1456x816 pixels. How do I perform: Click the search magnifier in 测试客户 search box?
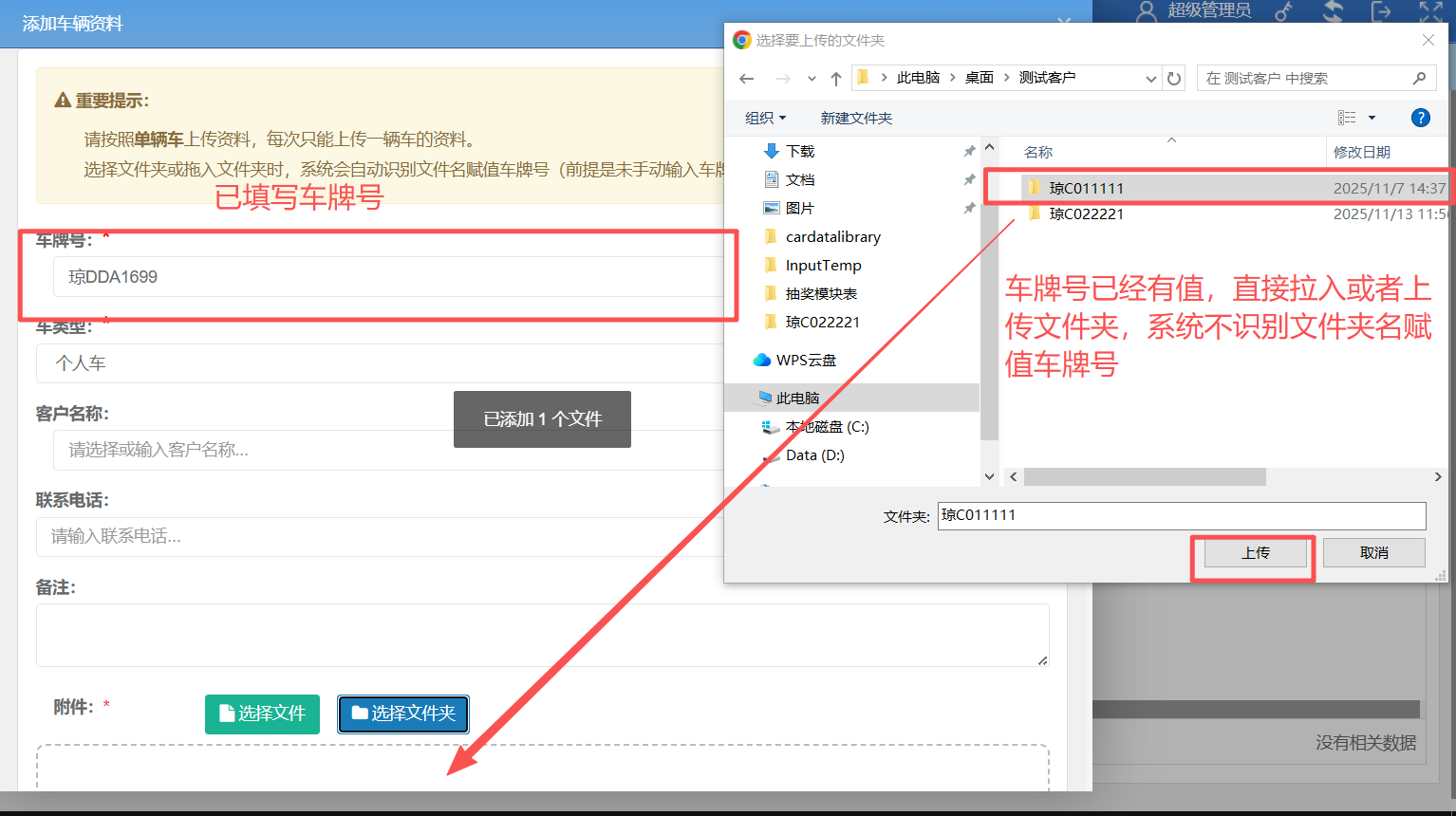[x=1420, y=78]
